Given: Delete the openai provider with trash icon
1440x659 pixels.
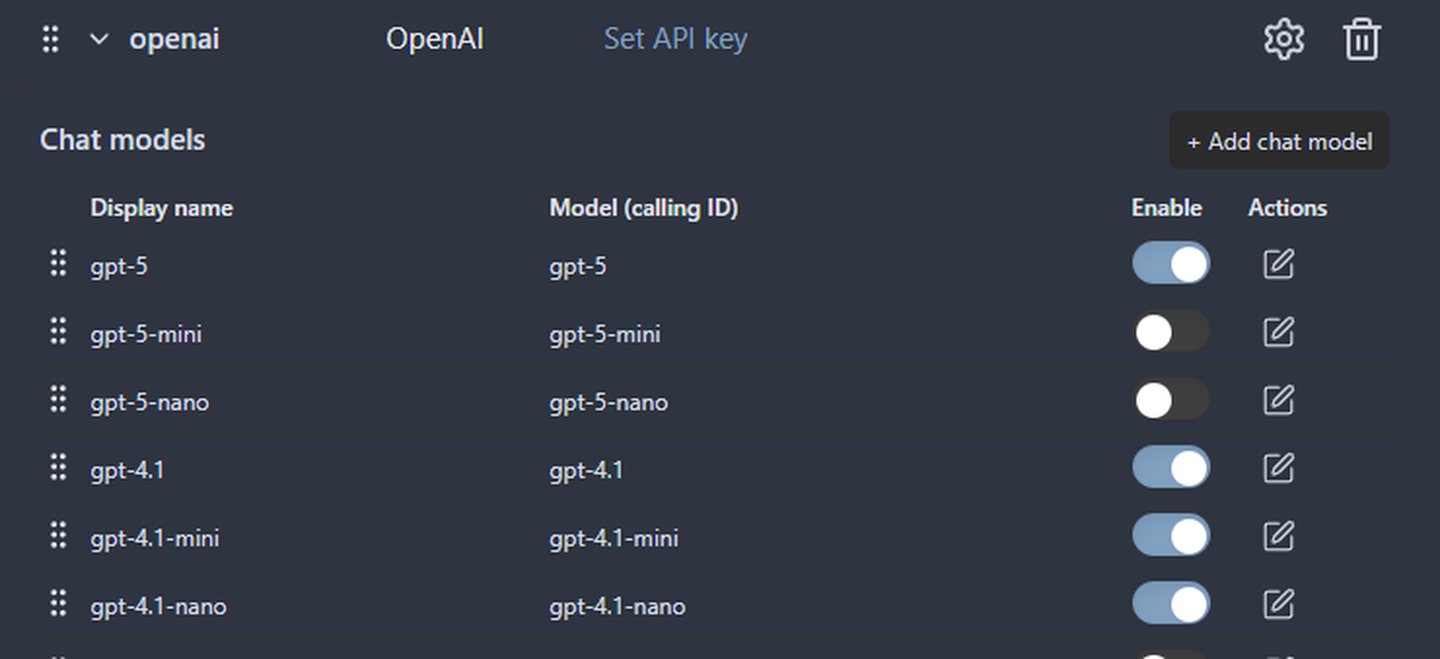Looking at the screenshot, I should [x=1361, y=40].
